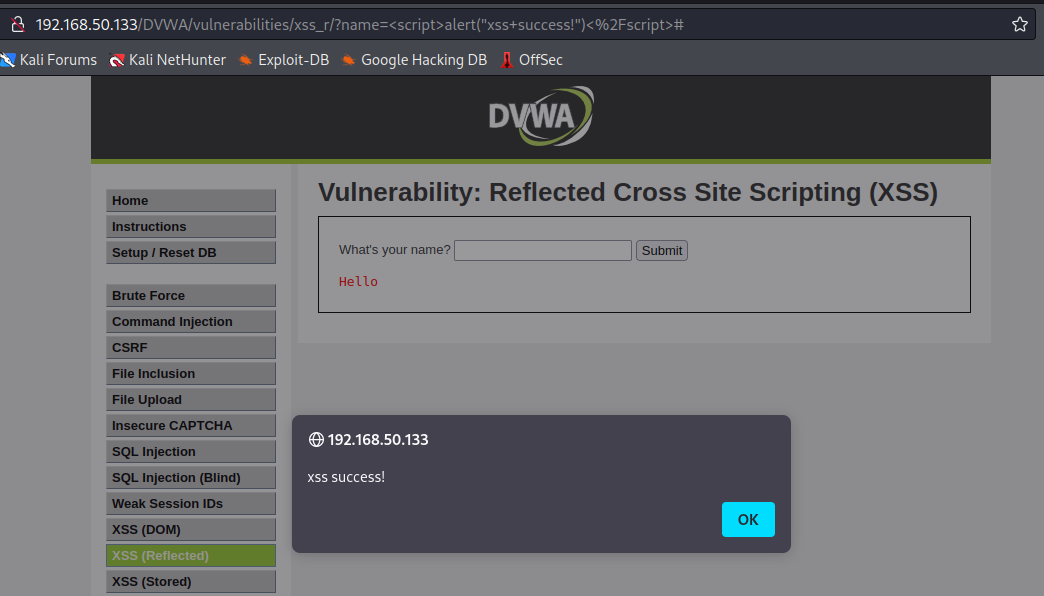Open the XSS (DOM) page
1044x596 pixels.
point(190,529)
